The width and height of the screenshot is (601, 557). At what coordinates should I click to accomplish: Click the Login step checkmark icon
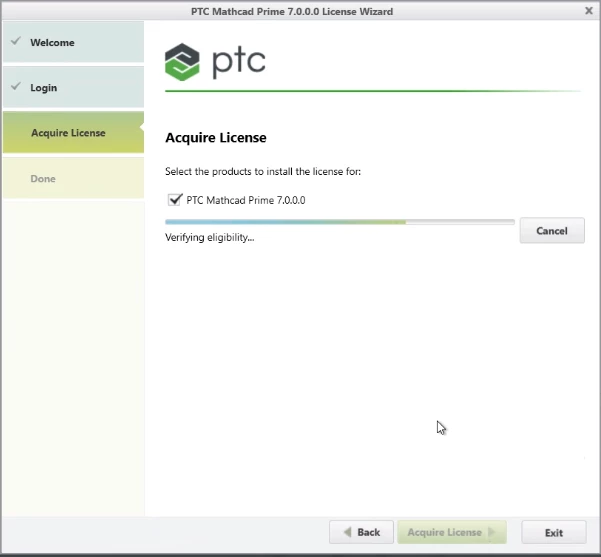(x=16, y=86)
